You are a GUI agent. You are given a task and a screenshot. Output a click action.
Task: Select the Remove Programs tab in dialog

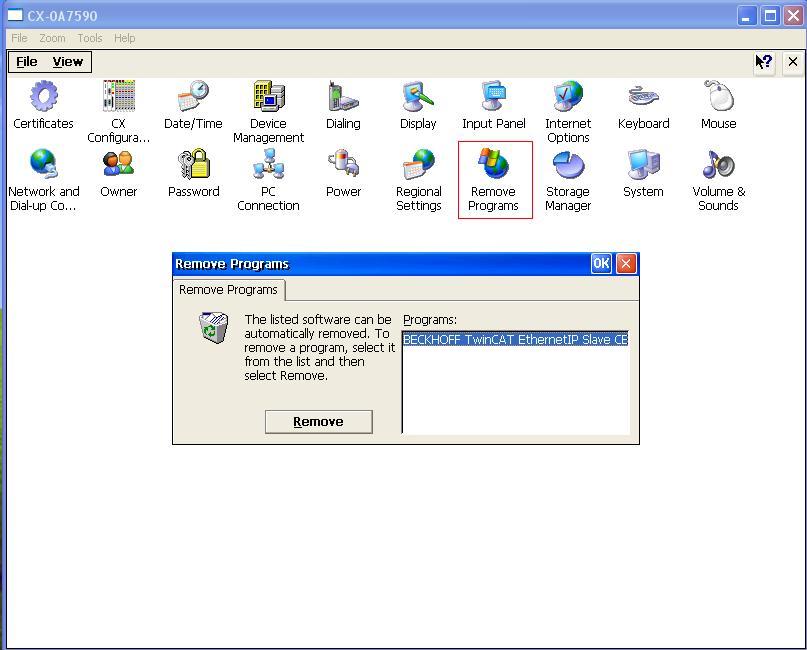[x=229, y=290]
